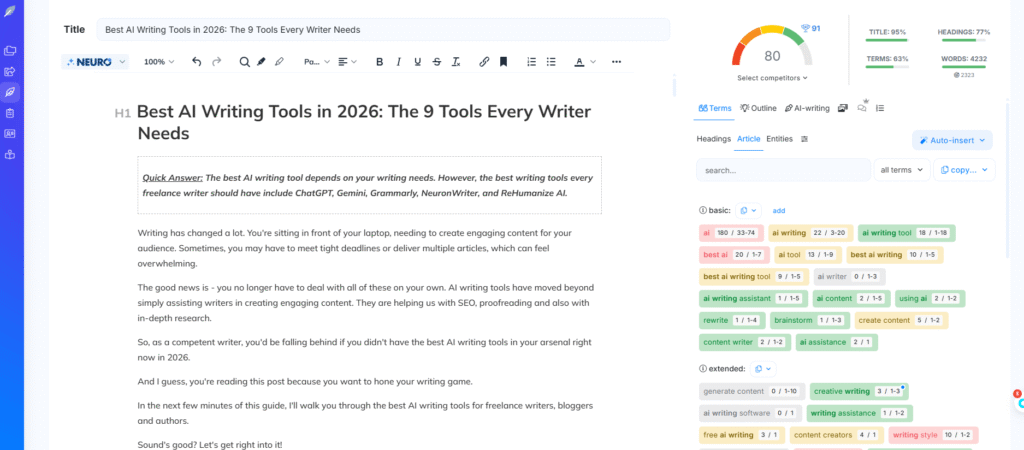1024x450 pixels.
Task: Click the add link next to basic
Action: coord(778,211)
